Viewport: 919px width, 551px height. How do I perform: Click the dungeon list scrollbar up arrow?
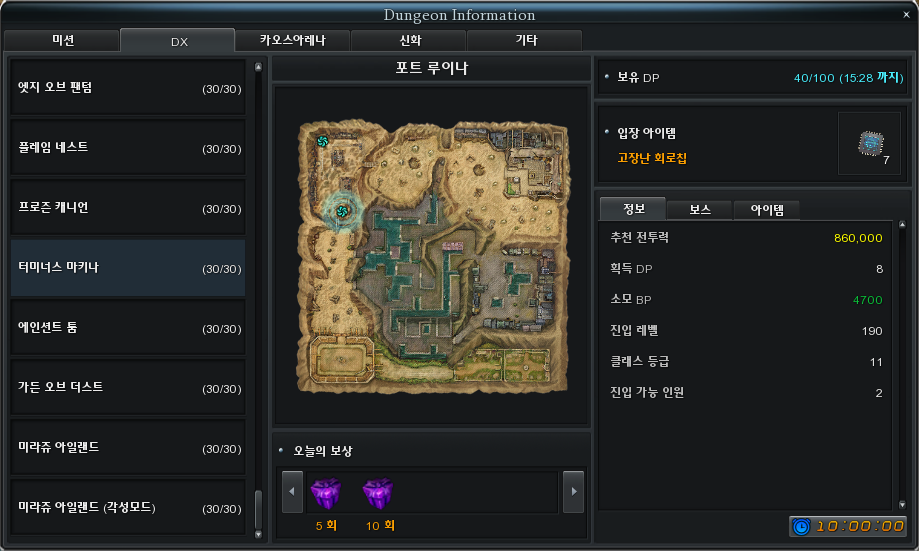pos(258,67)
